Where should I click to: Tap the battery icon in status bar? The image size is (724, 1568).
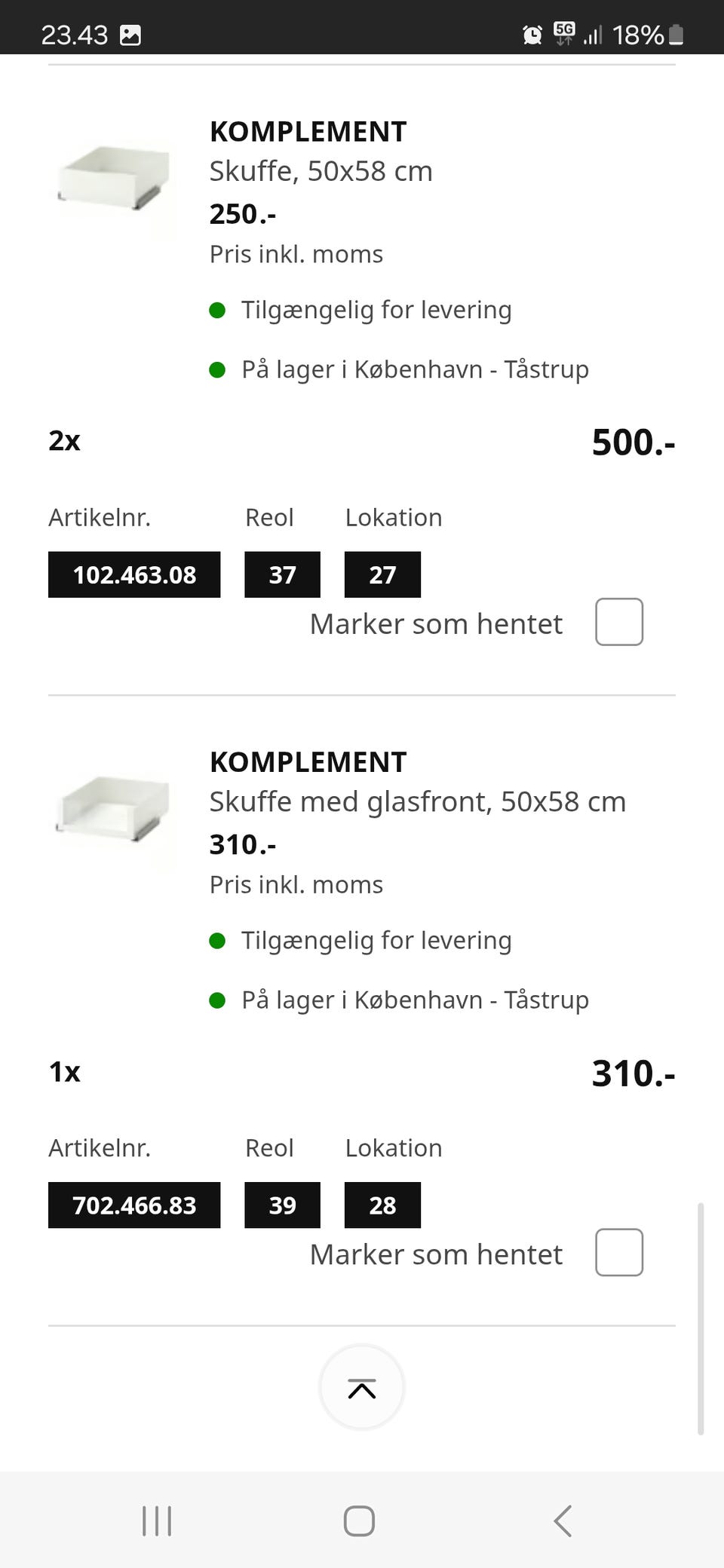(x=676, y=35)
